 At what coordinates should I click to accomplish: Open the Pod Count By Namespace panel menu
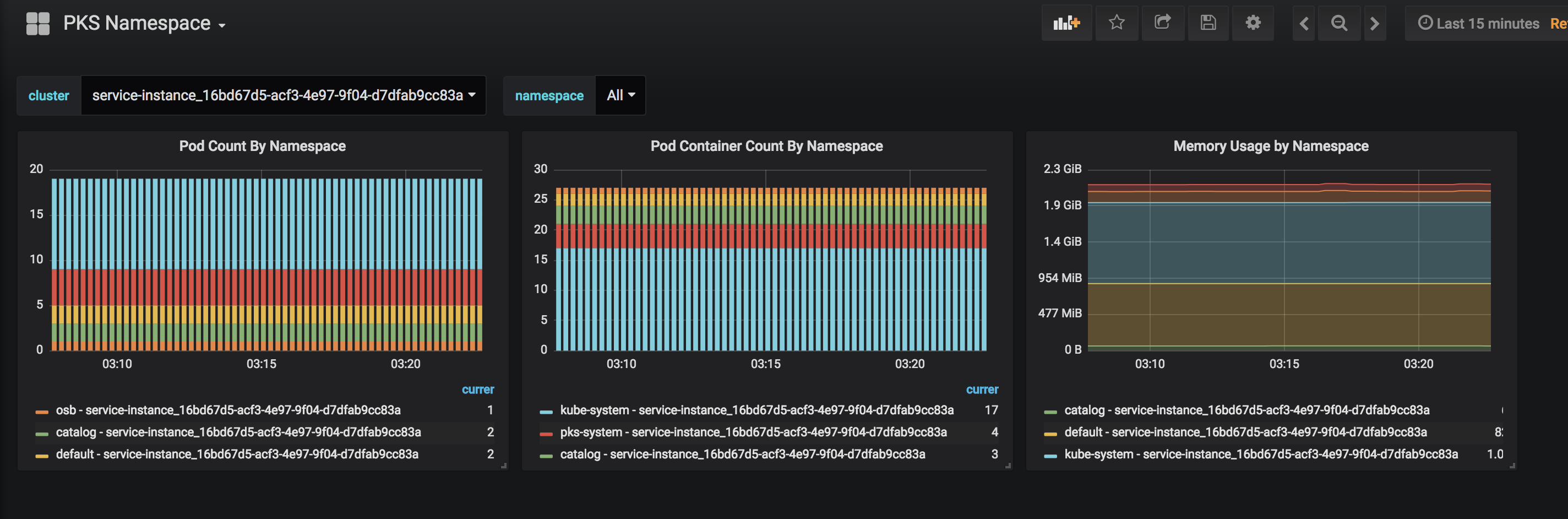click(x=263, y=145)
